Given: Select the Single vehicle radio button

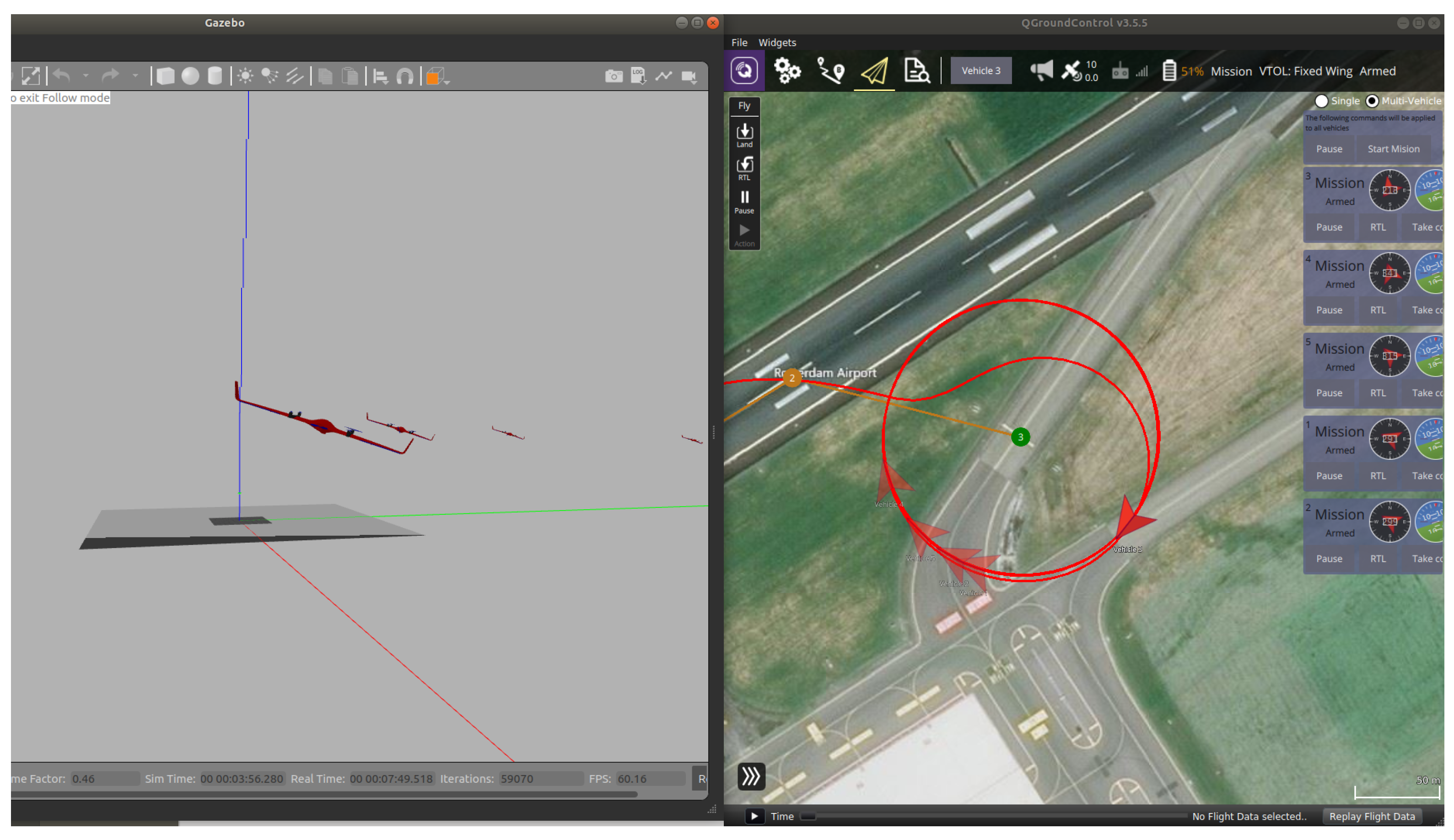Looking at the screenshot, I should pos(1321,101).
